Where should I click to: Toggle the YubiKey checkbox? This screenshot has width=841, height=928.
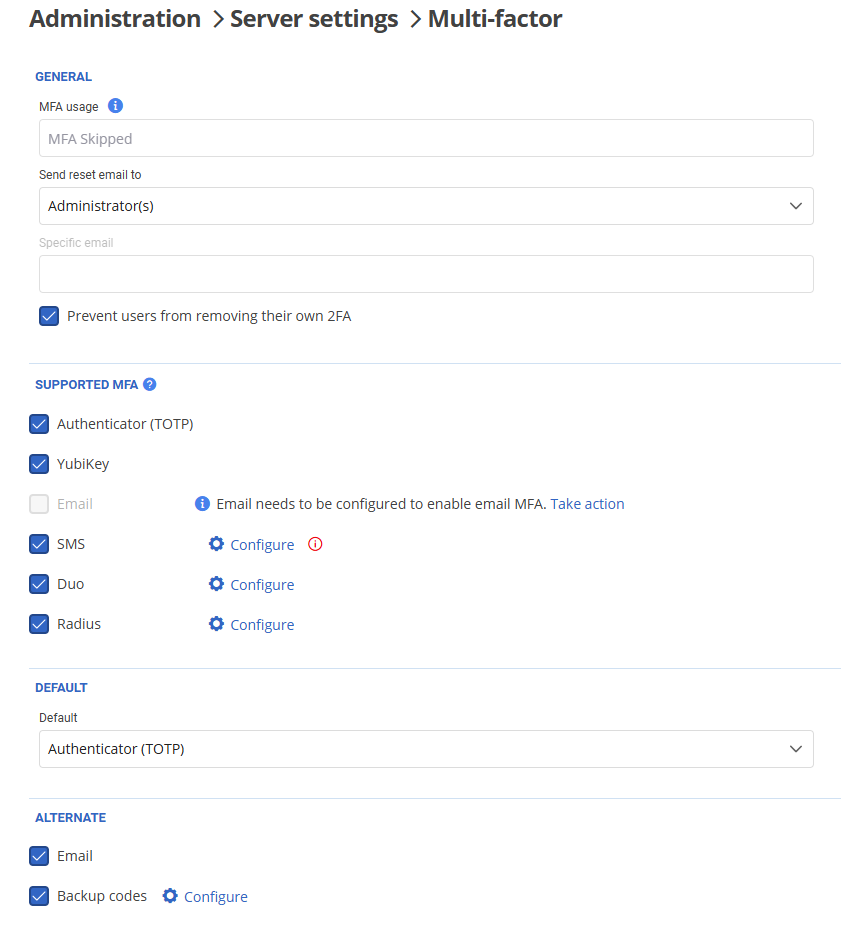[39, 464]
